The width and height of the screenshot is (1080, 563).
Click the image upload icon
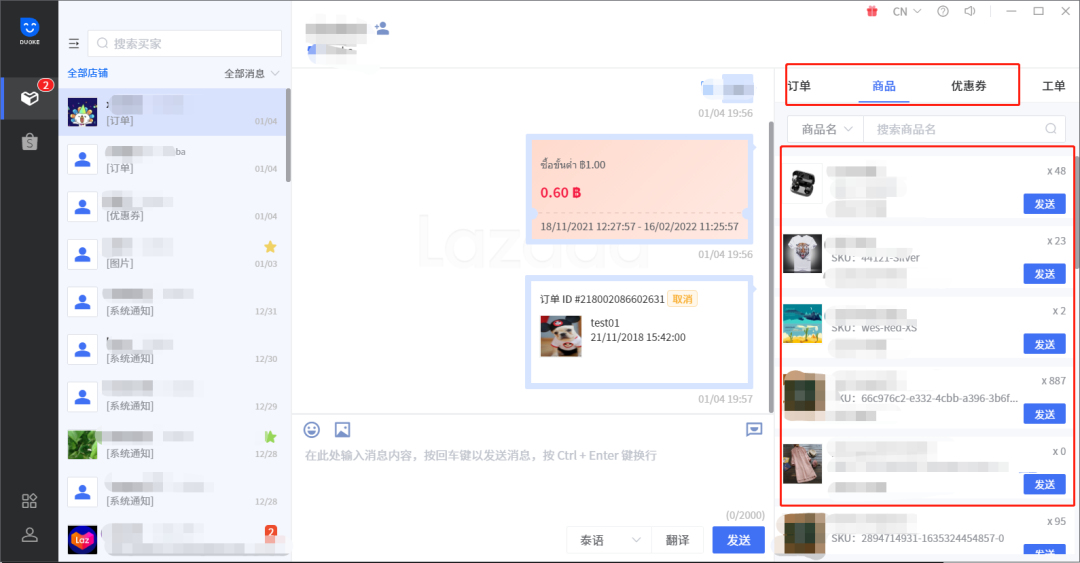coord(342,429)
